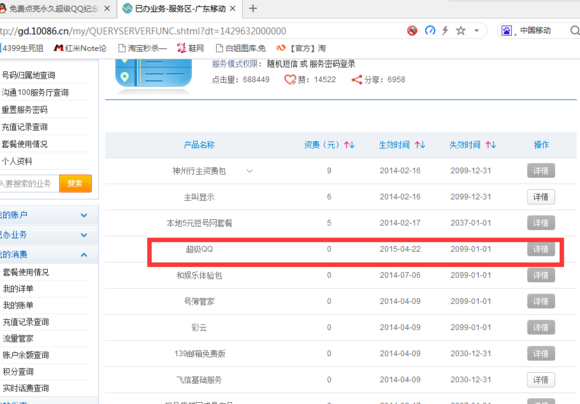The height and width of the screenshot is (404, 580).
Task: Click 详情 for 彩云
Action: pos(541,327)
